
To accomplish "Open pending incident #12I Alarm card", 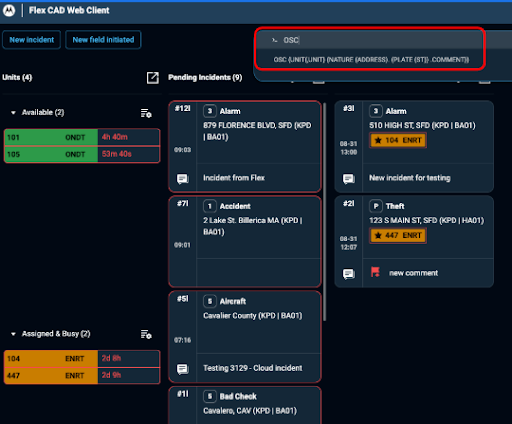I will 245,147.
